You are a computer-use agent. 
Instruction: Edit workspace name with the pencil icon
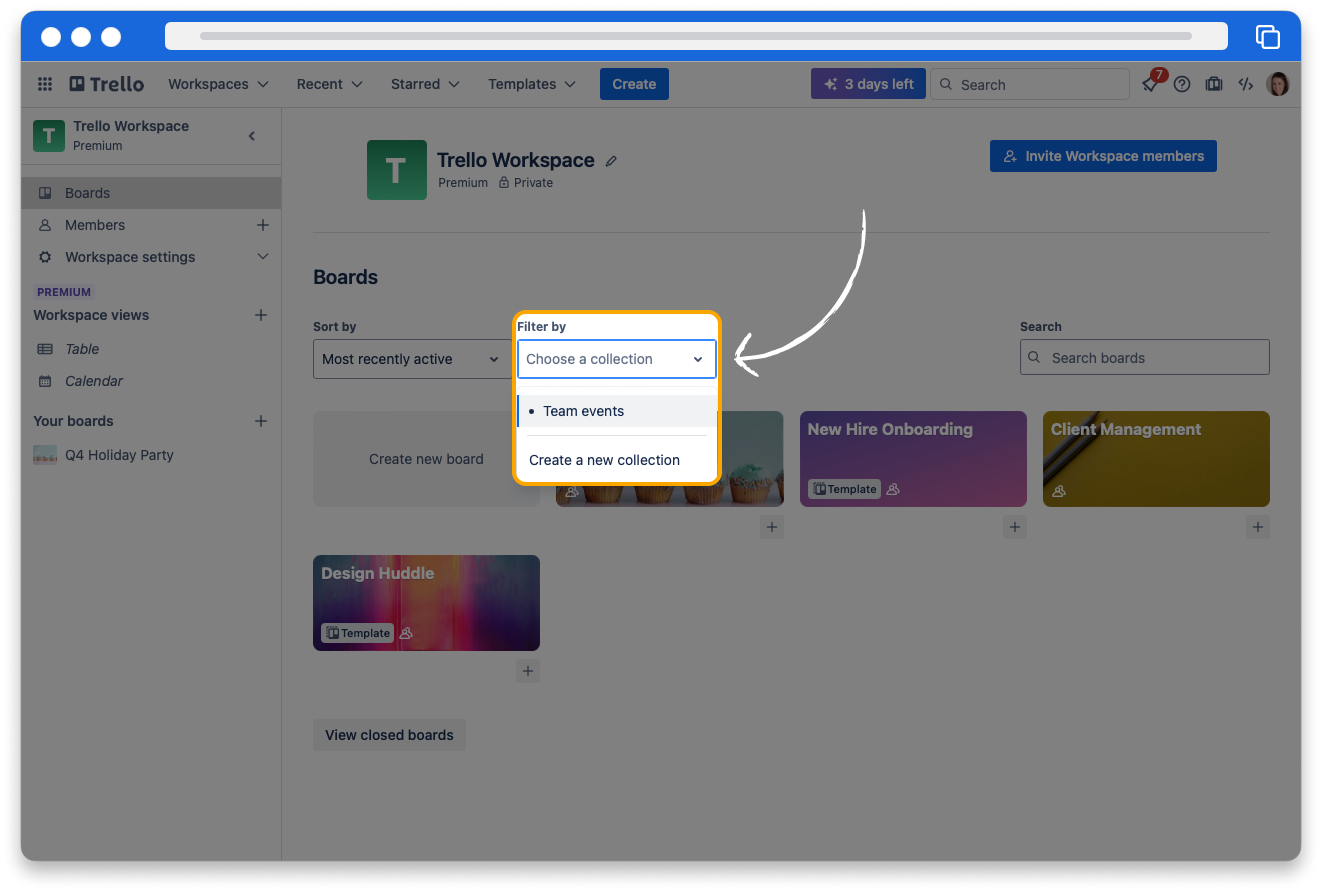(x=611, y=160)
